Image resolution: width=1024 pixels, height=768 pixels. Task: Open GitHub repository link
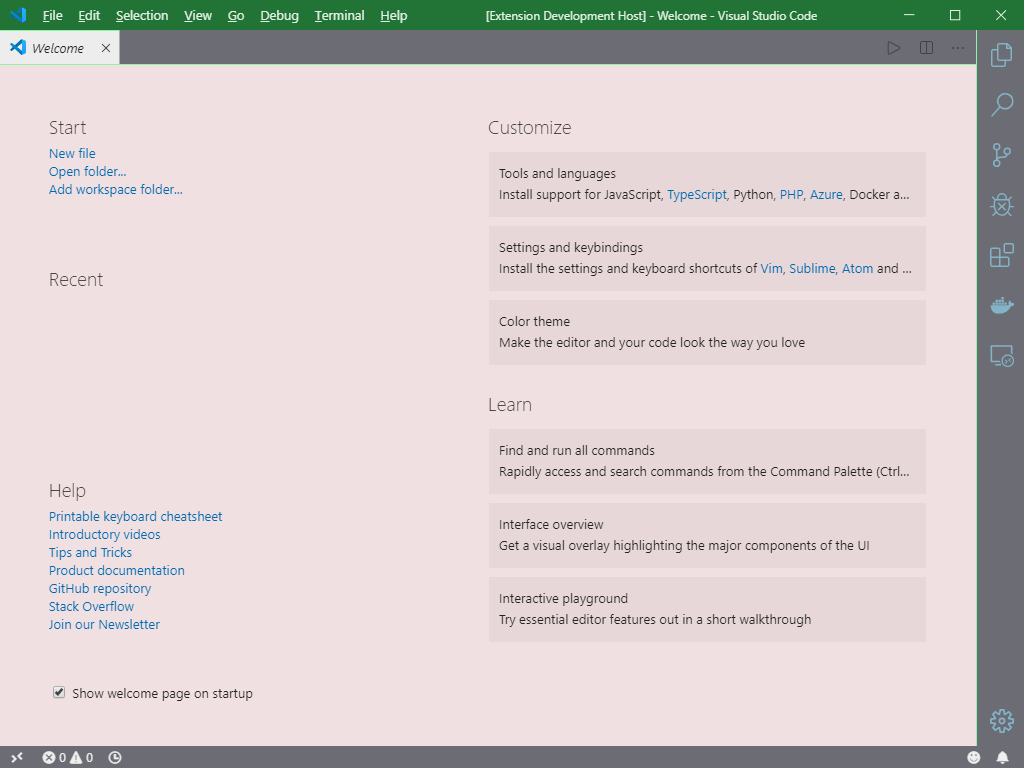click(100, 588)
